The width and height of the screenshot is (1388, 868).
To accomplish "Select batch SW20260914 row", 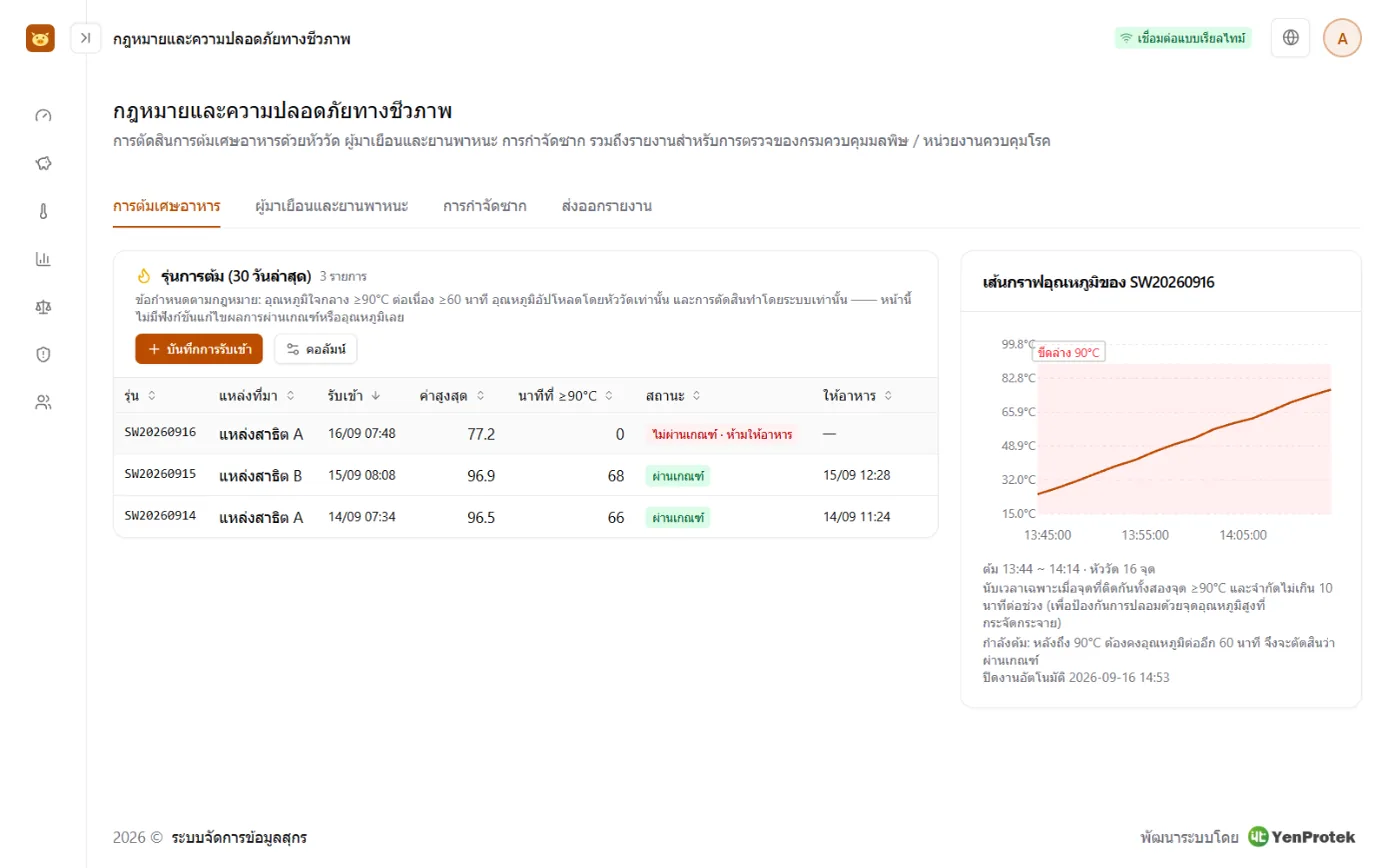I will (x=526, y=517).
